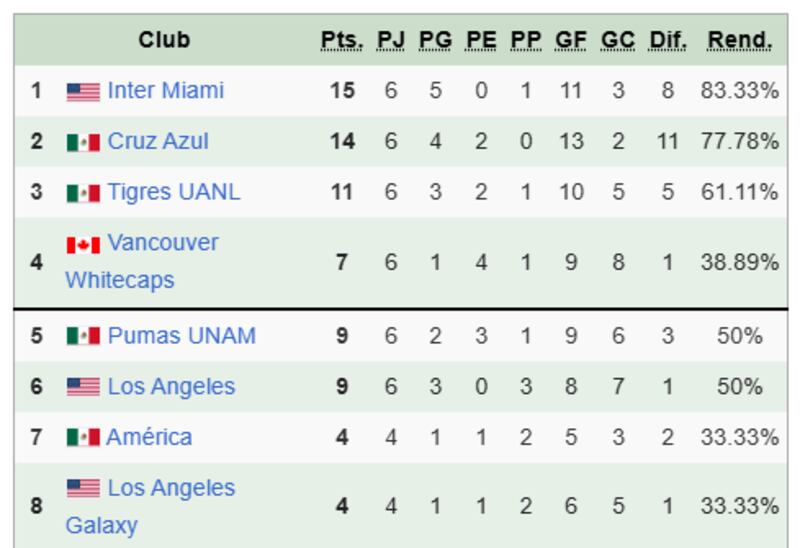This screenshot has height=548, width=800.
Task: Click the Mexico flag beside América
Action: [83, 438]
